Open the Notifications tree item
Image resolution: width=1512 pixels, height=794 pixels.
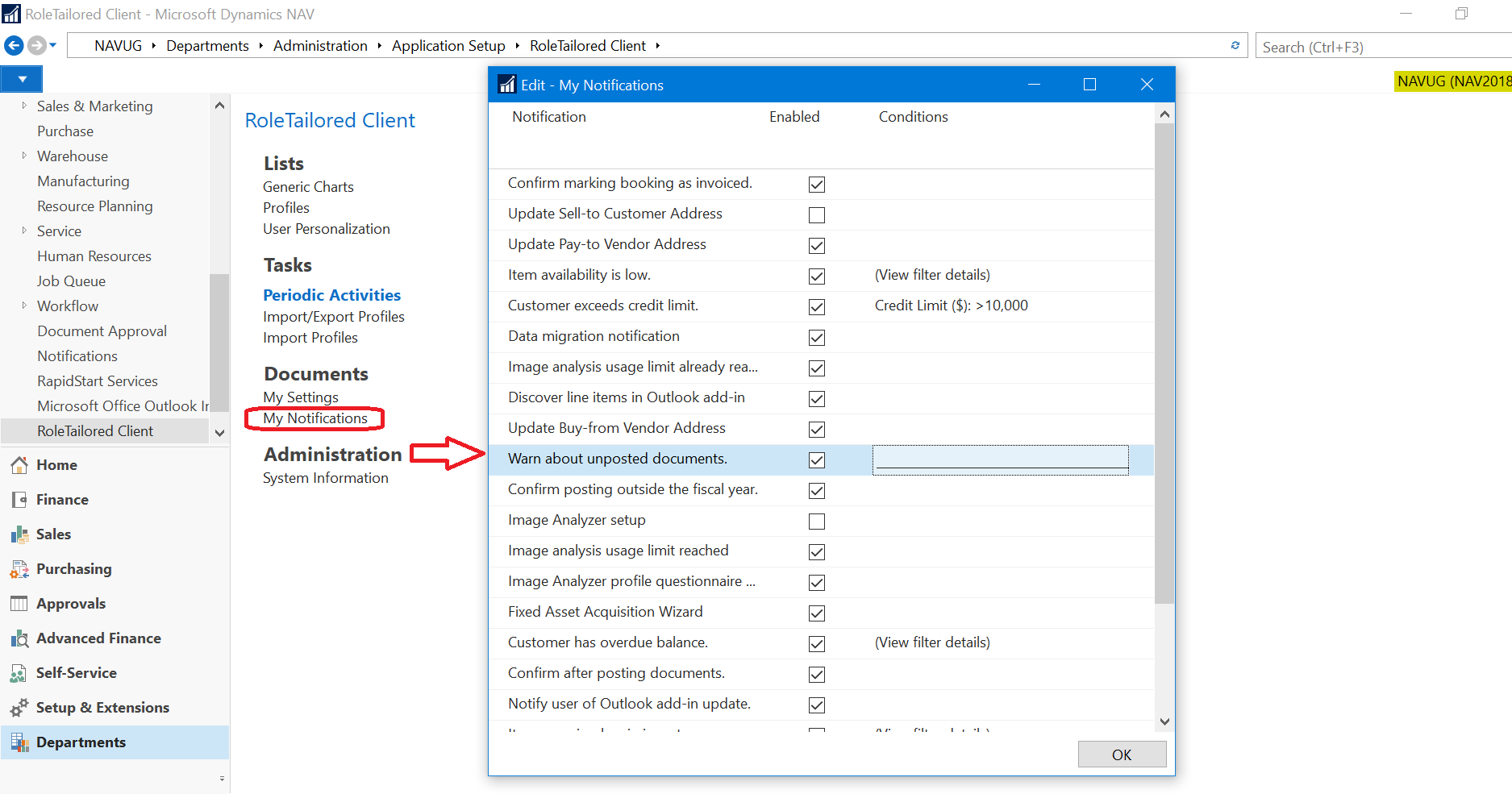tap(77, 356)
